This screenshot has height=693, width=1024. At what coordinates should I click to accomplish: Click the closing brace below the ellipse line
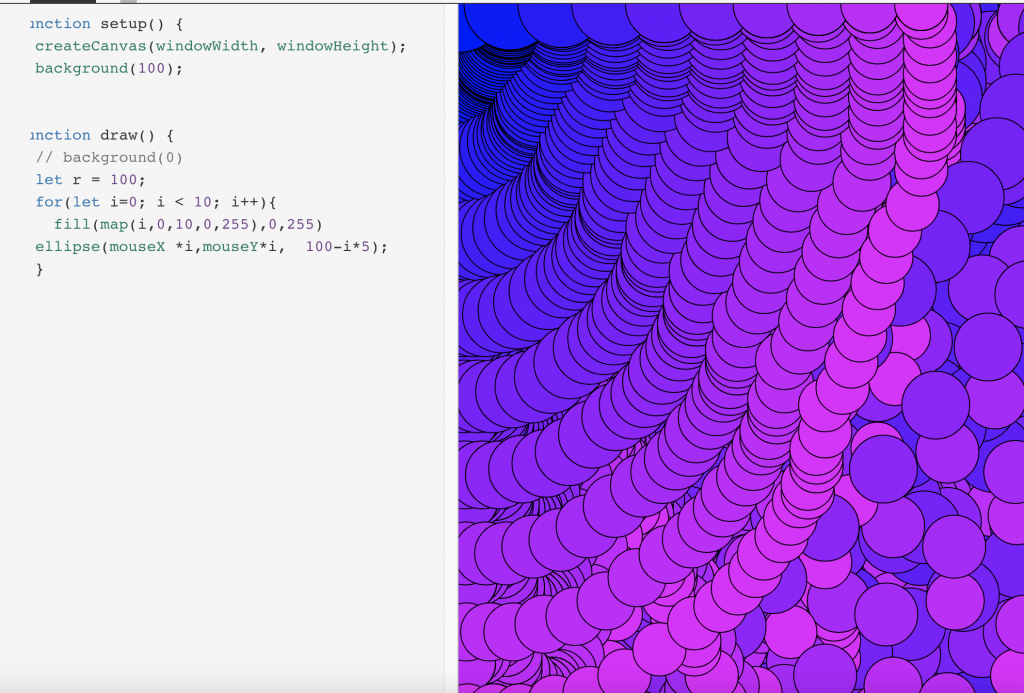pyautogui.click(x=40, y=269)
